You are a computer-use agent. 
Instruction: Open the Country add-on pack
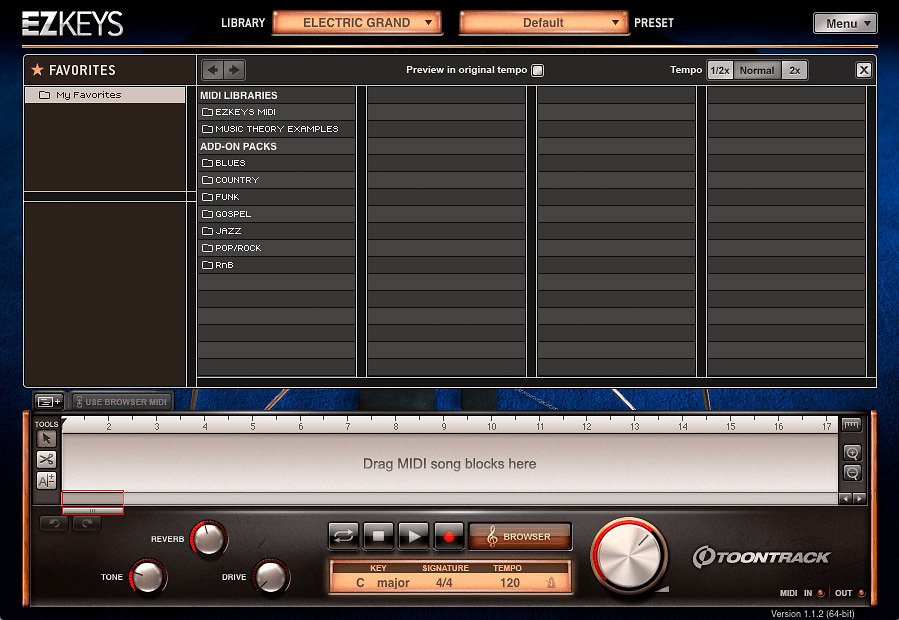276,180
